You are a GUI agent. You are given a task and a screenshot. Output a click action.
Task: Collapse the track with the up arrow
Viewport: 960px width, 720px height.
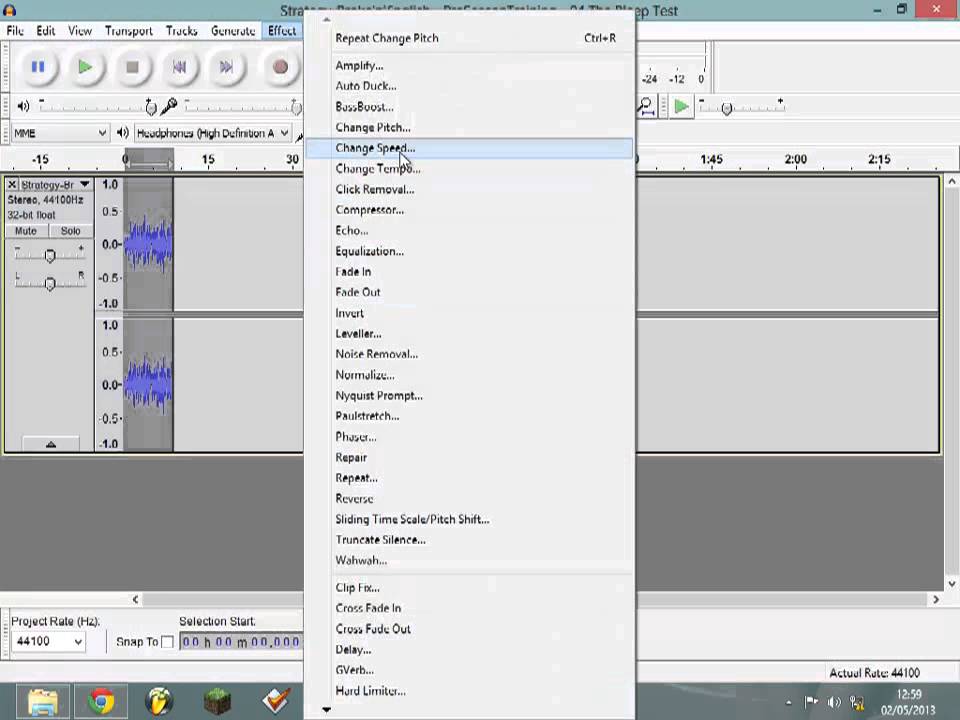pyautogui.click(x=51, y=444)
